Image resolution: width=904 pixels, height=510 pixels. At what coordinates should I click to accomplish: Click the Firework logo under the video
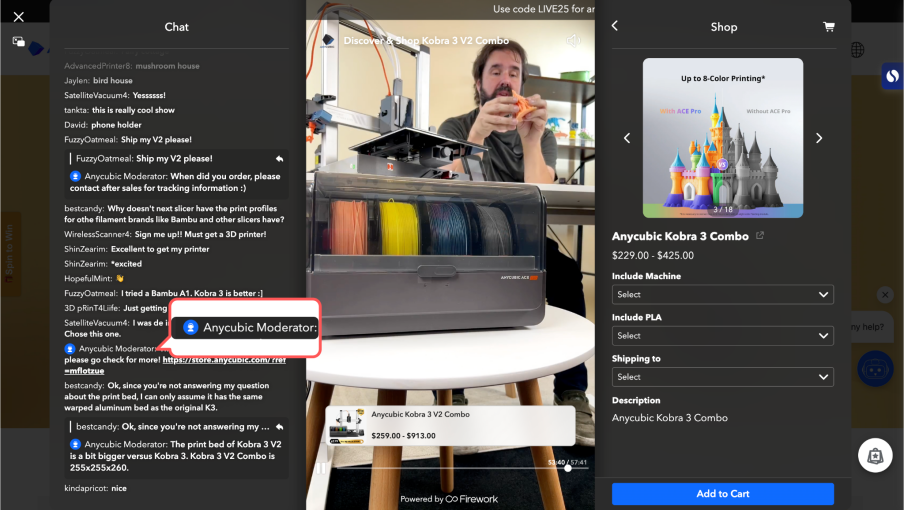(472, 499)
